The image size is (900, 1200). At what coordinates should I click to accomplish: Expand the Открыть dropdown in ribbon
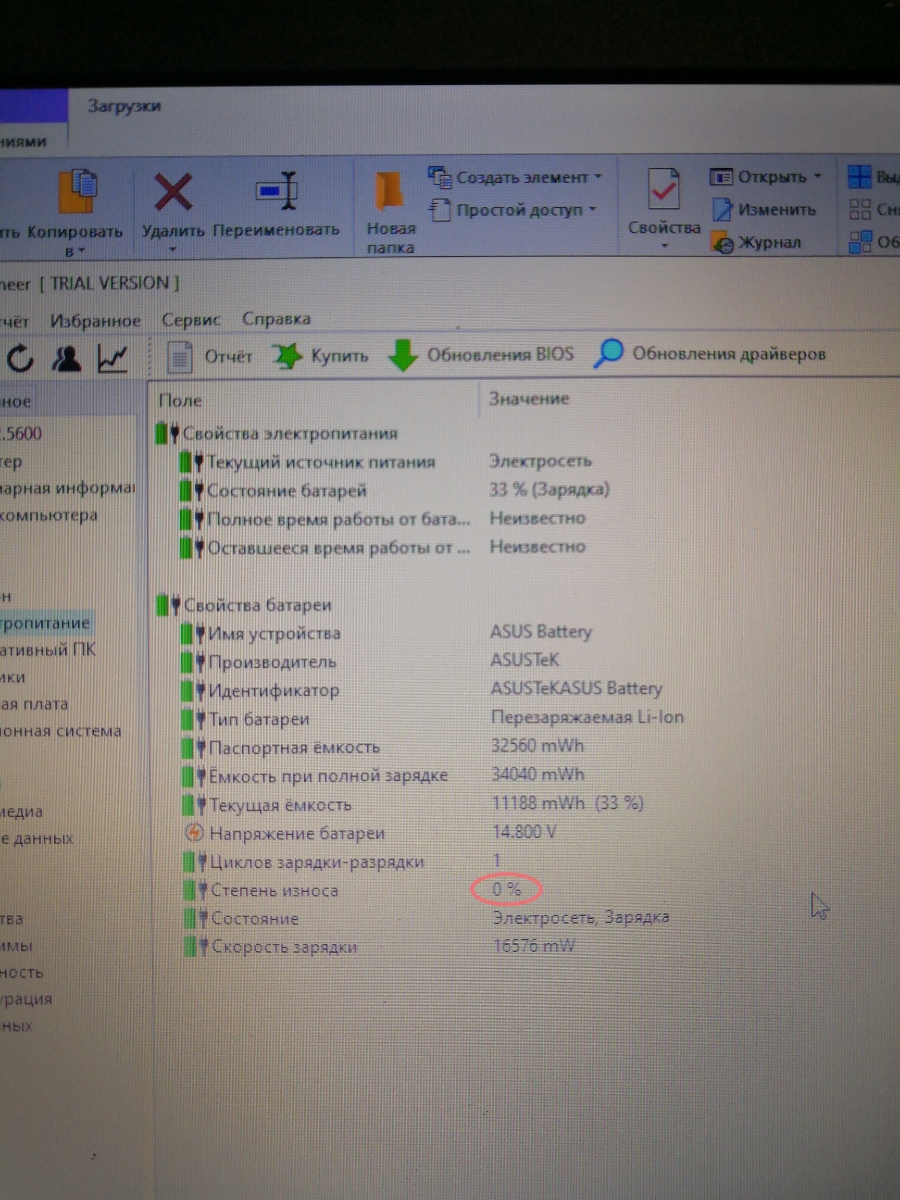click(x=816, y=177)
